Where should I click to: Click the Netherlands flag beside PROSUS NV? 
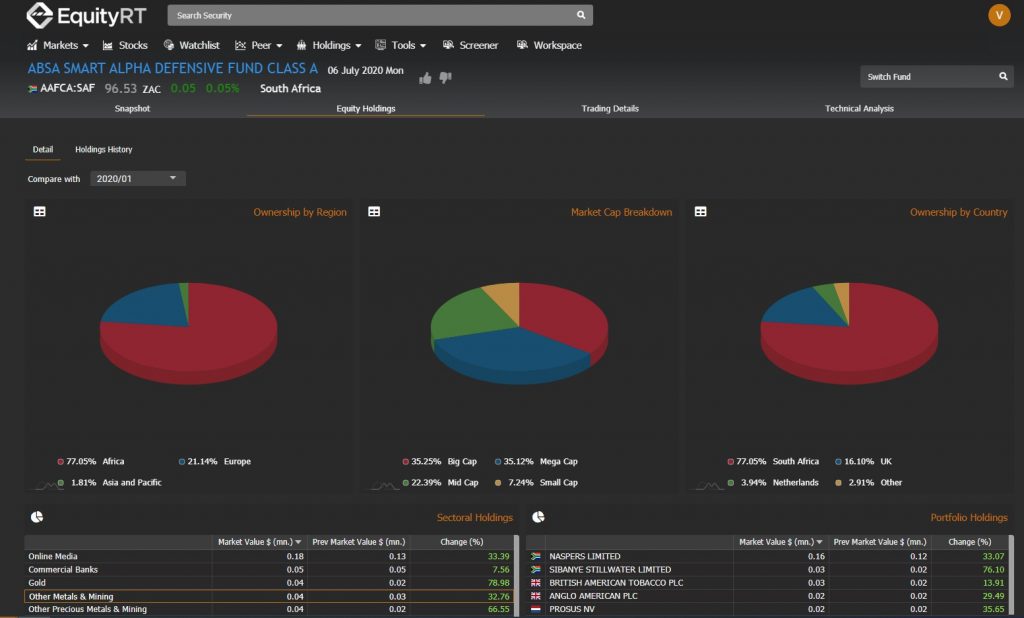536,609
